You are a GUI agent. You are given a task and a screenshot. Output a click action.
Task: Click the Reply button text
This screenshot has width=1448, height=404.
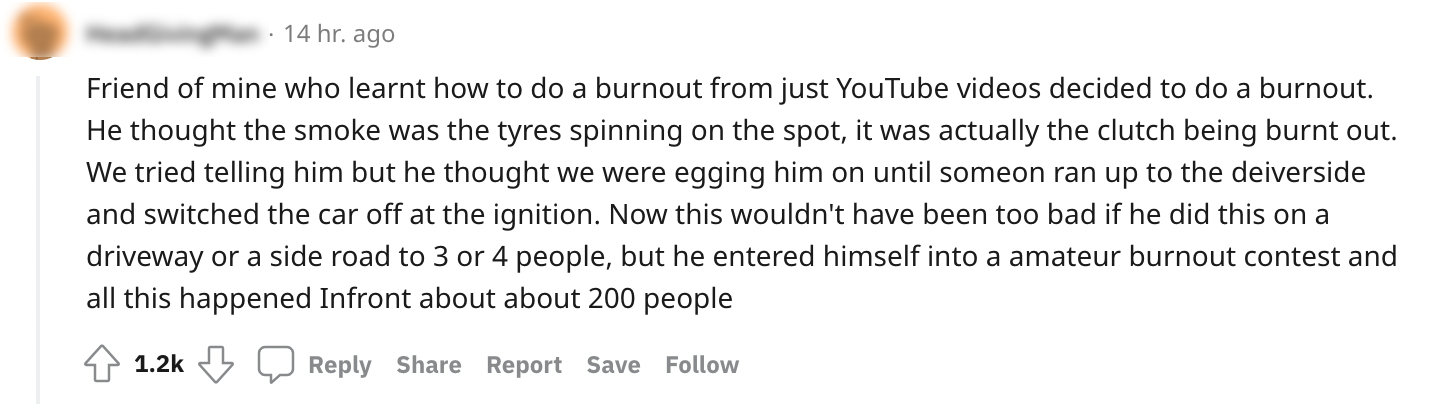[x=340, y=365]
